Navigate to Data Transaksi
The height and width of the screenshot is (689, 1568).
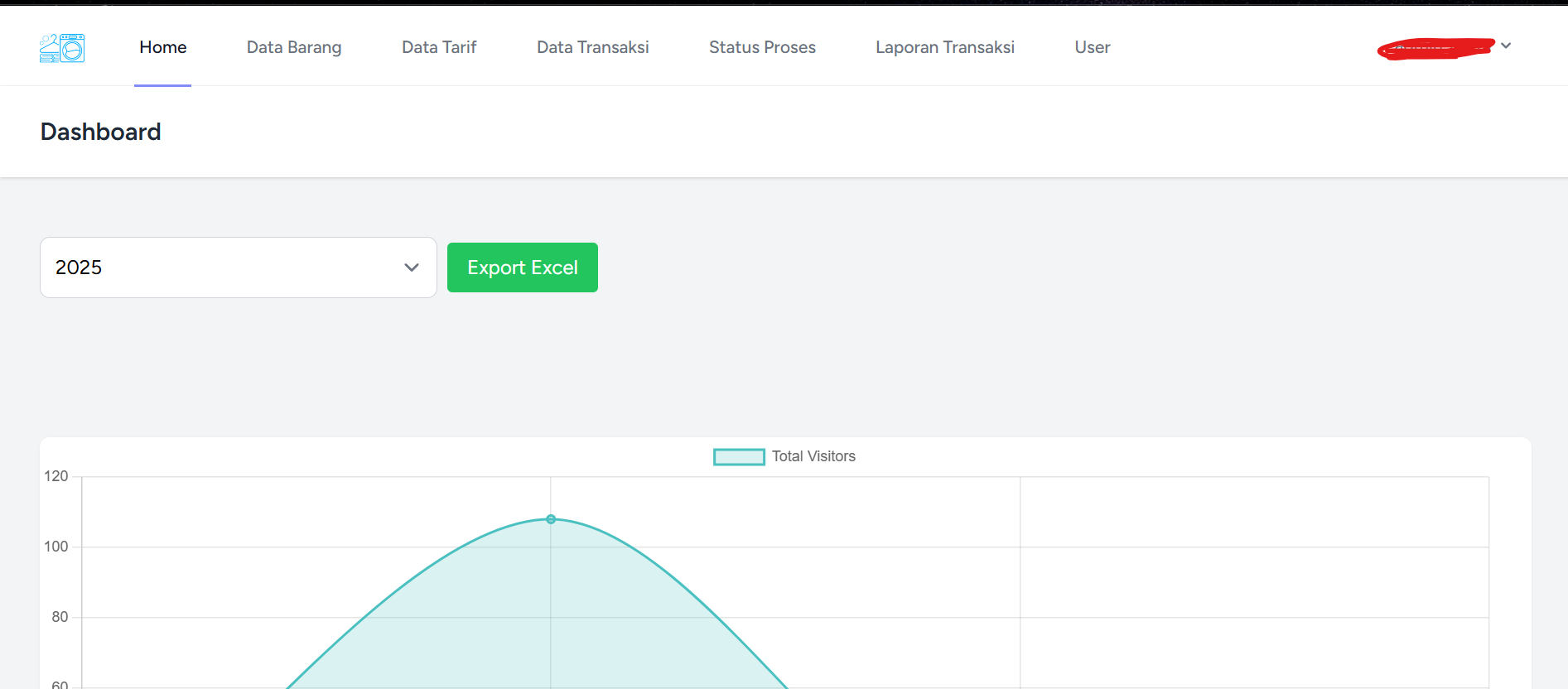click(592, 47)
